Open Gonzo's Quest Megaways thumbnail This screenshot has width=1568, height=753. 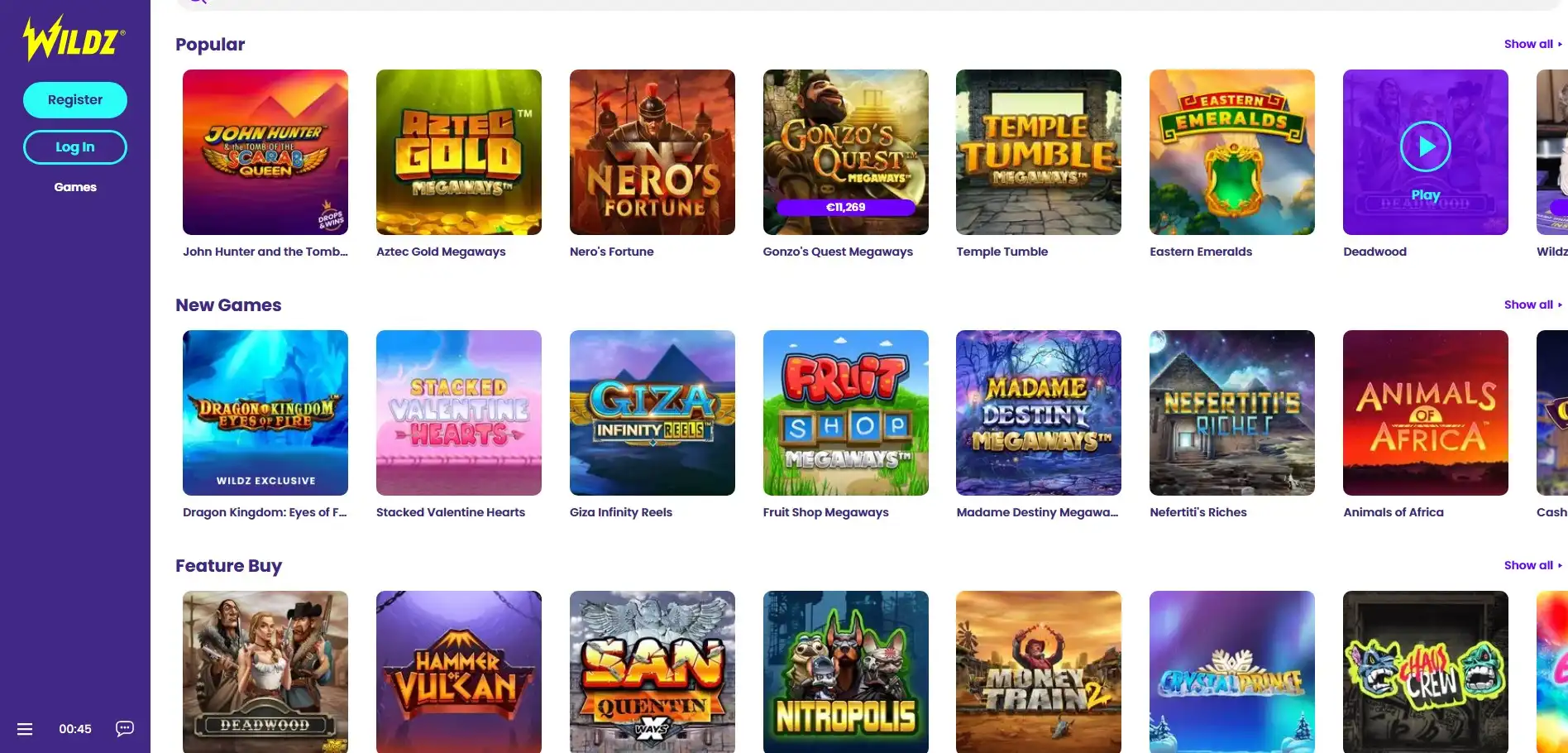(846, 152)
